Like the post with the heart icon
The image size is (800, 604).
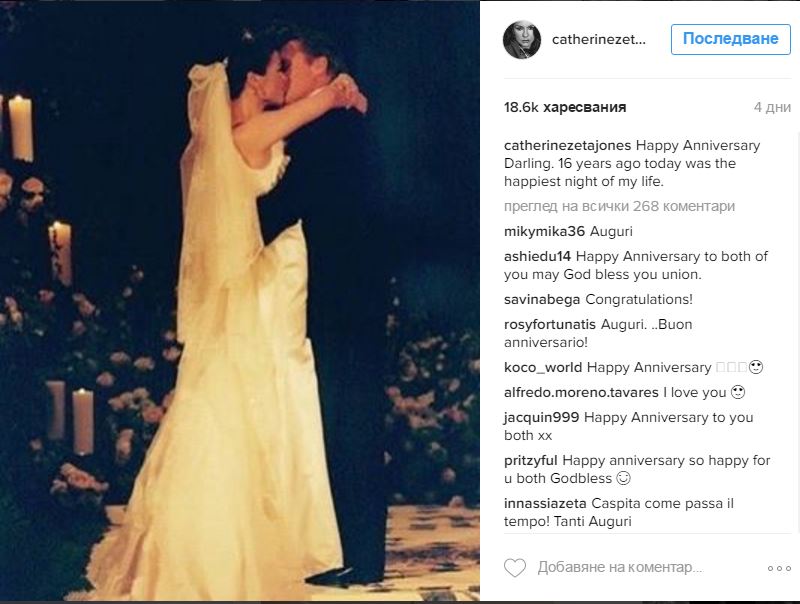[515, 568]
